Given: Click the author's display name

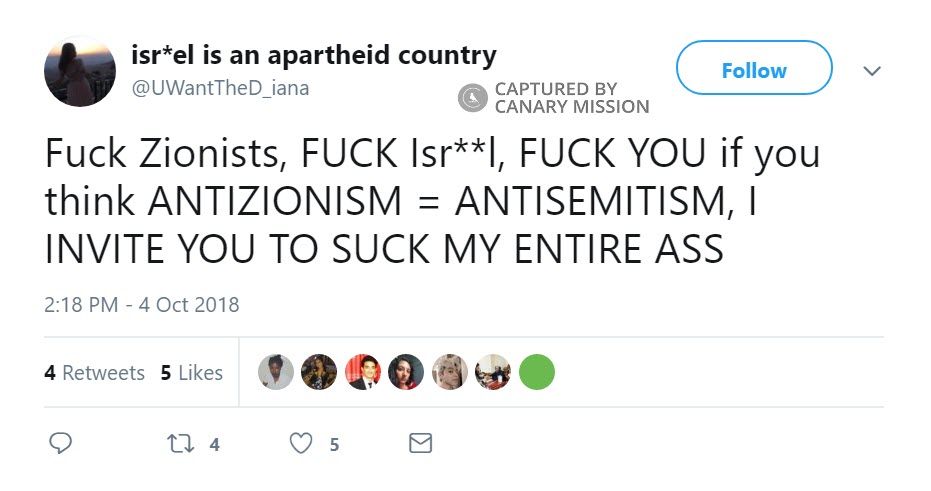Looking at the screenshot, I should coord(313,55).
